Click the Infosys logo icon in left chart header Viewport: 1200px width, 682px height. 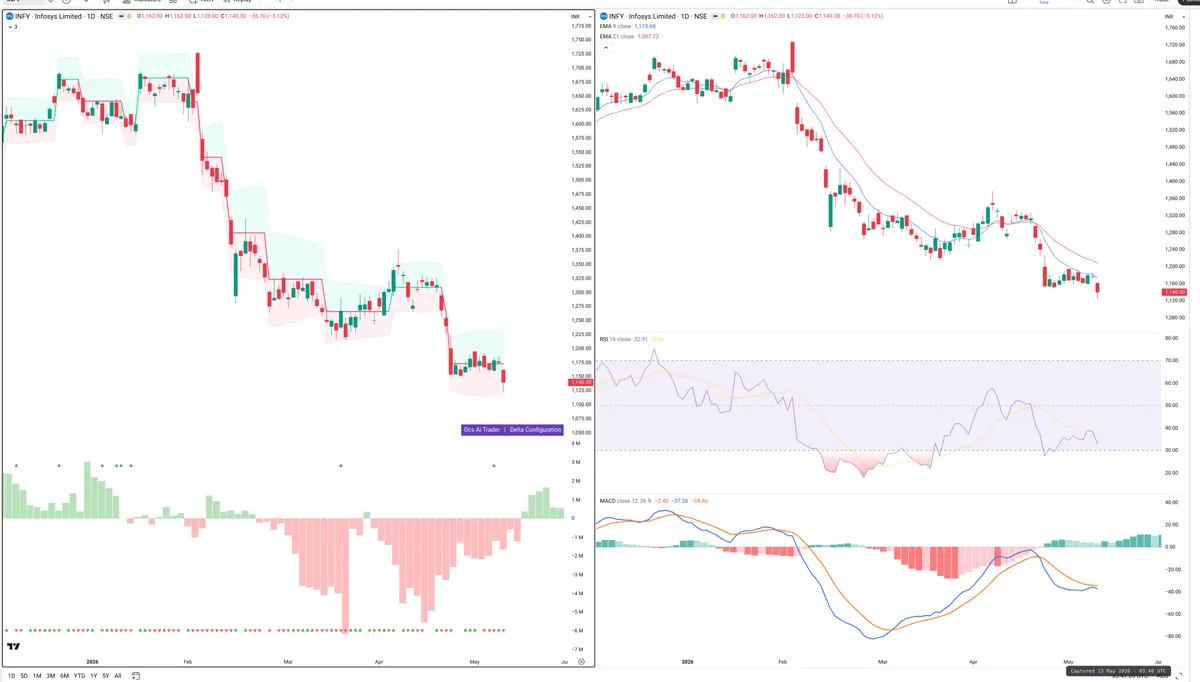click(9, 17)
